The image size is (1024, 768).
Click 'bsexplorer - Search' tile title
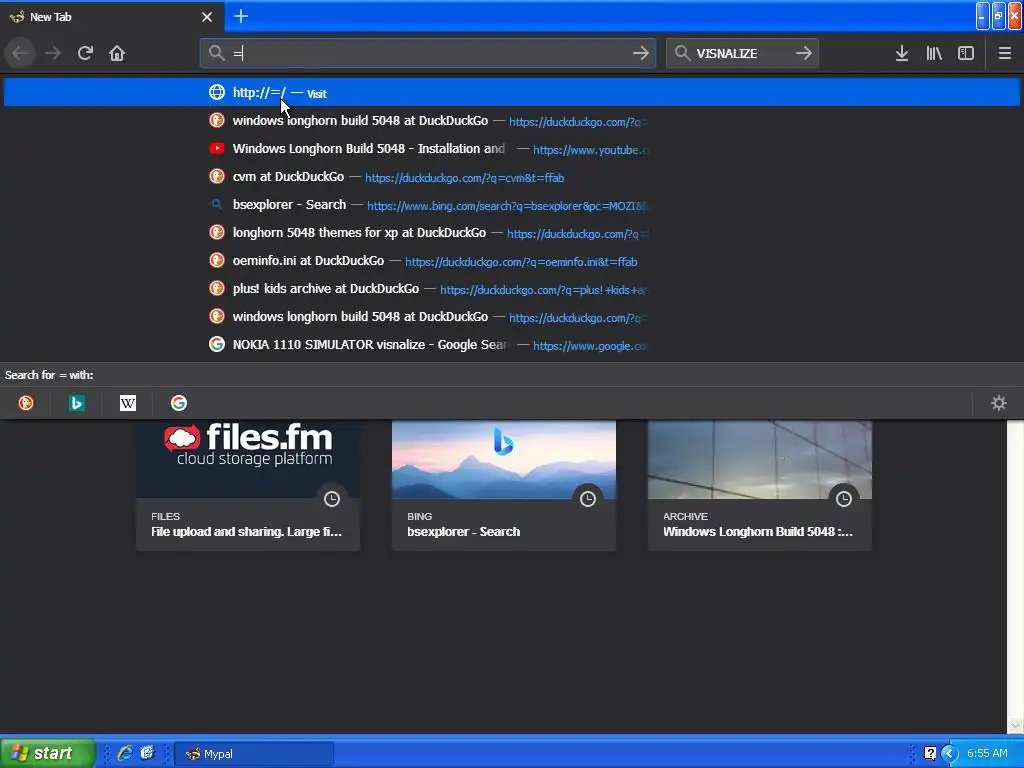[464, 532]
